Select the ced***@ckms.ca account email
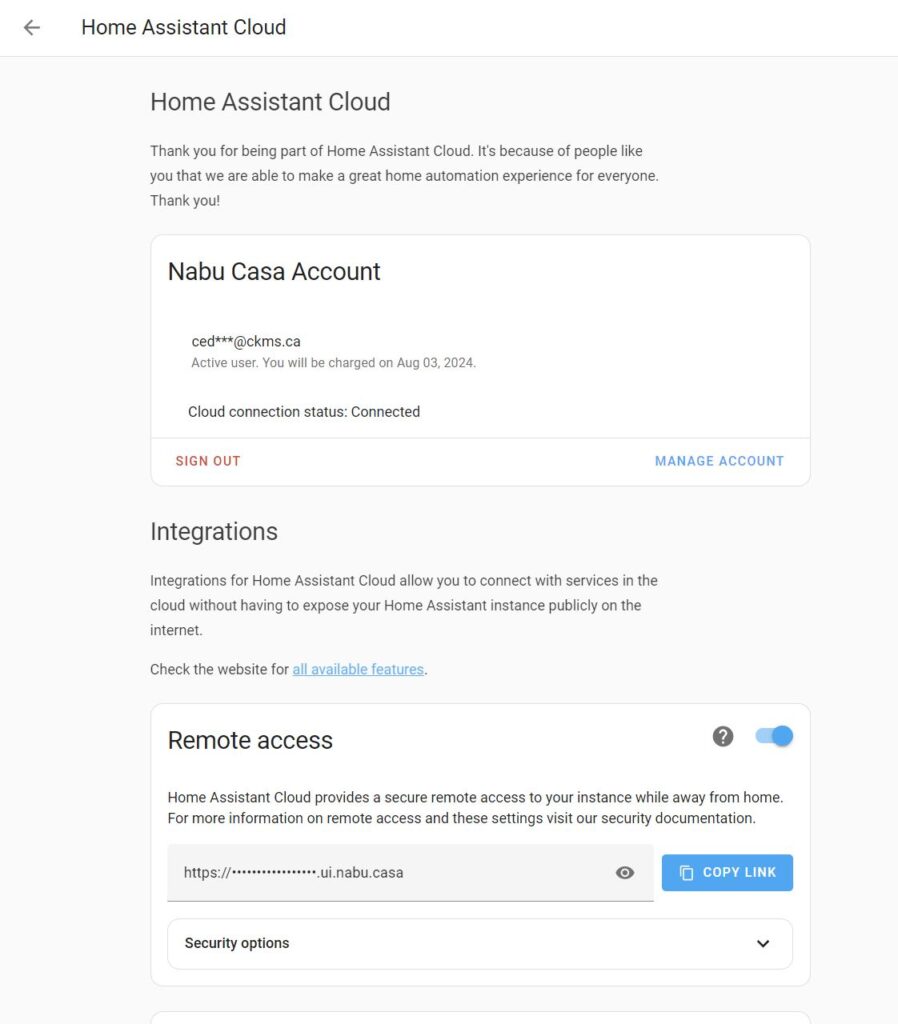The height and width of the screenshot is (1024, 898). [x=246, y=341]
